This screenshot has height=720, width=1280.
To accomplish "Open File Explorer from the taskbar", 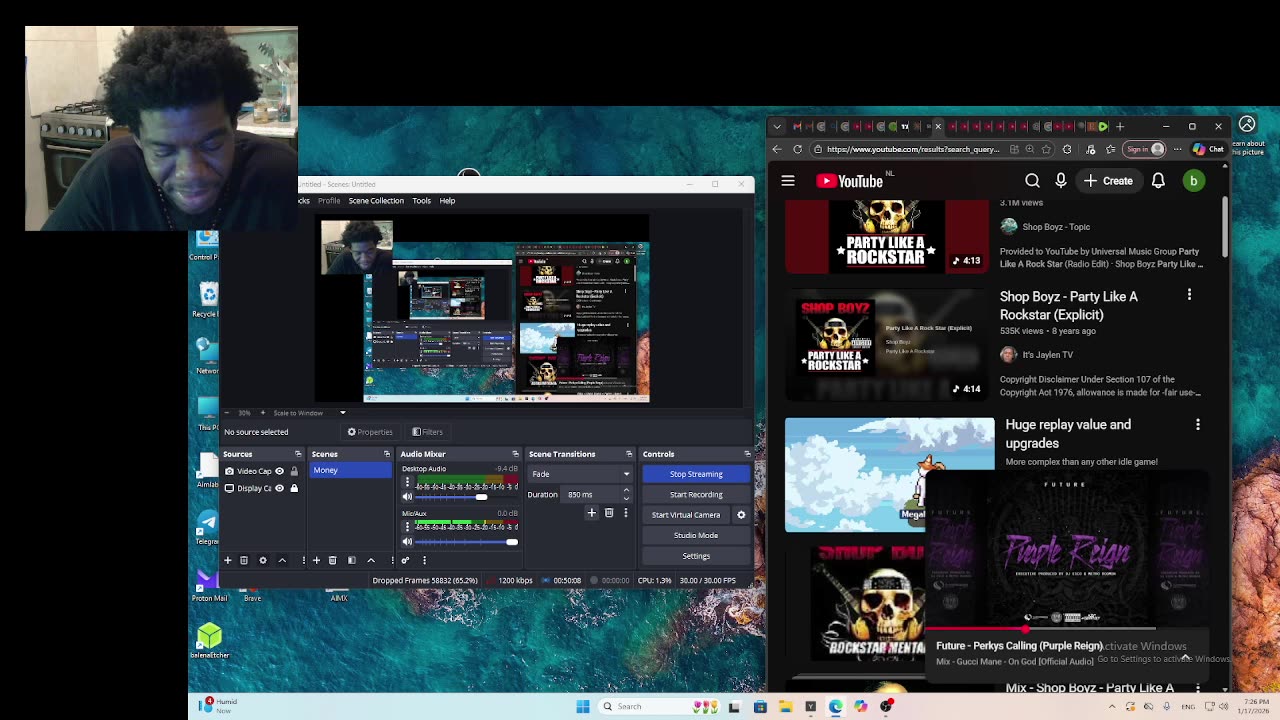I will pos(786,706).
